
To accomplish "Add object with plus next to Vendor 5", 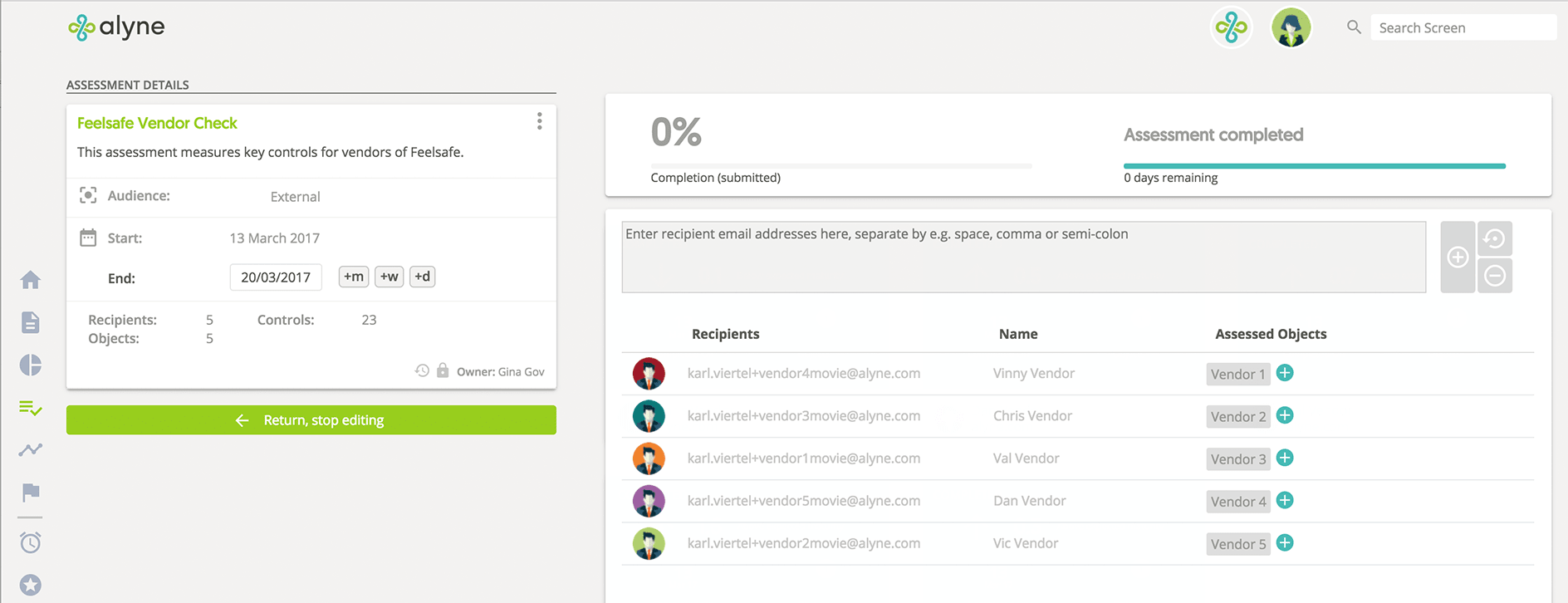I will click(1285, 542).
